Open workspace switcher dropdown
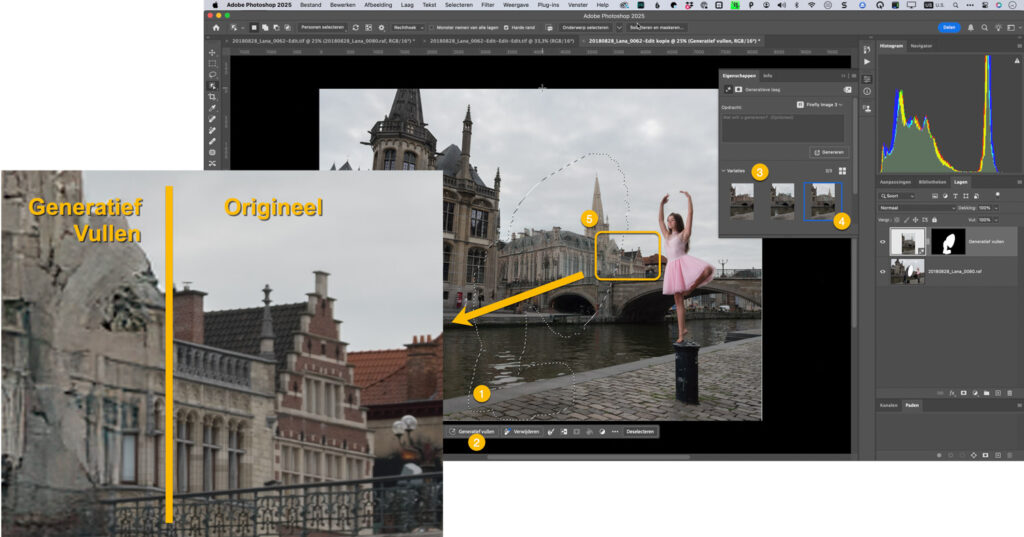The width and height of the screenshot is (1024, 537). [x=1012, y=27]
